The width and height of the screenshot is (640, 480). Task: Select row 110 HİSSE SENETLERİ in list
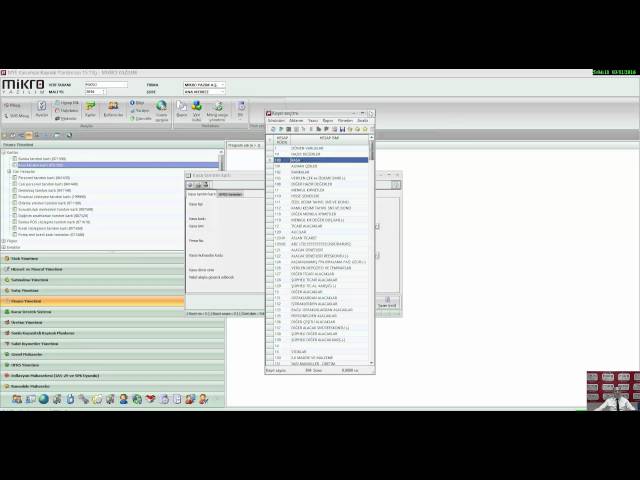[321, 196]
